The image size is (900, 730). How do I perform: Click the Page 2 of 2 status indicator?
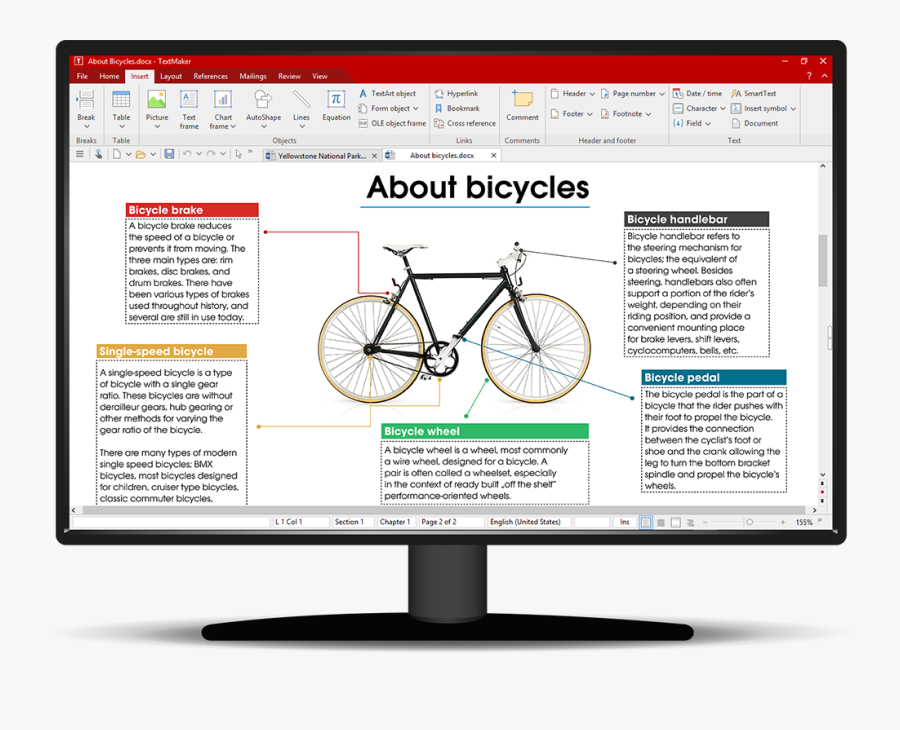[x=439, y=521]
